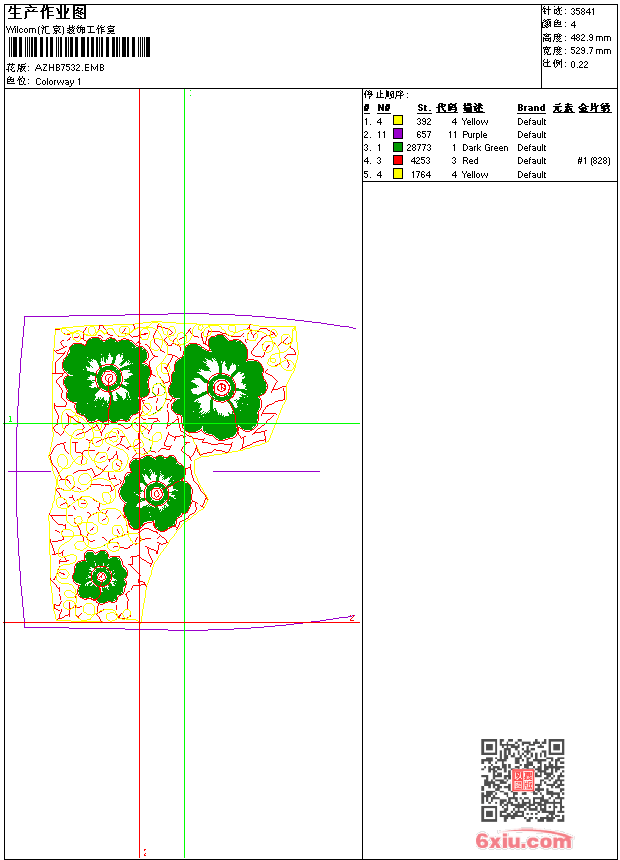Image resolution: width=620 pixels, height=860 pixels.
Task: Click thread code 3 in the Red row
Action: [454, 161]
